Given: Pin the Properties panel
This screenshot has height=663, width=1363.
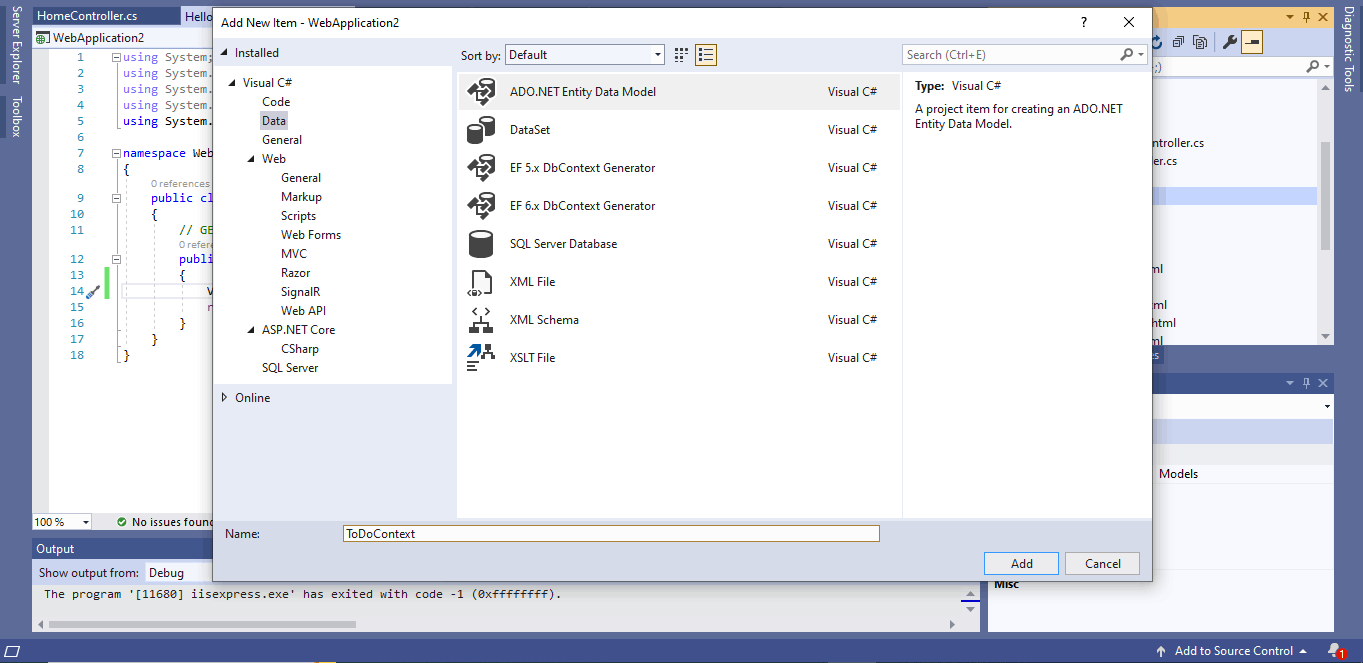Looking at the screenshot, I should [x=1305, y=384].
